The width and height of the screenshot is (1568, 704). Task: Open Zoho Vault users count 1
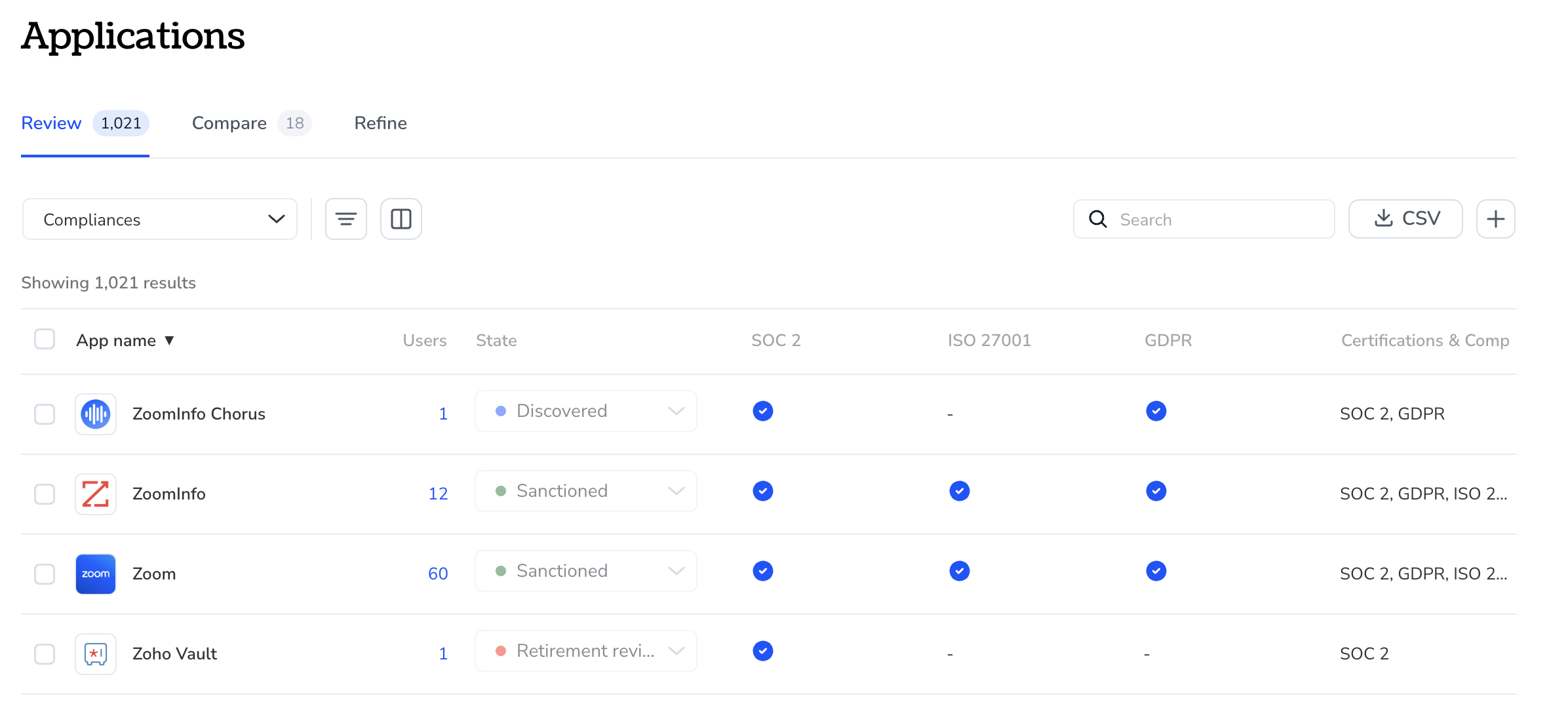point(443,654)
